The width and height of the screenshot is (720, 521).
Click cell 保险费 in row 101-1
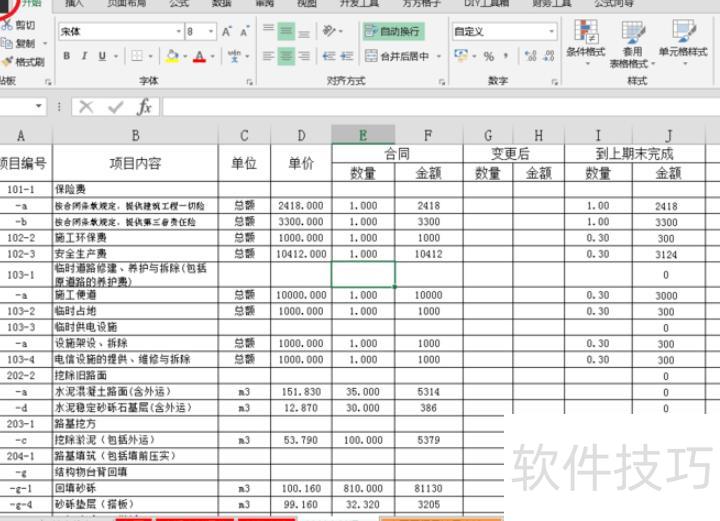pos(135,189)
